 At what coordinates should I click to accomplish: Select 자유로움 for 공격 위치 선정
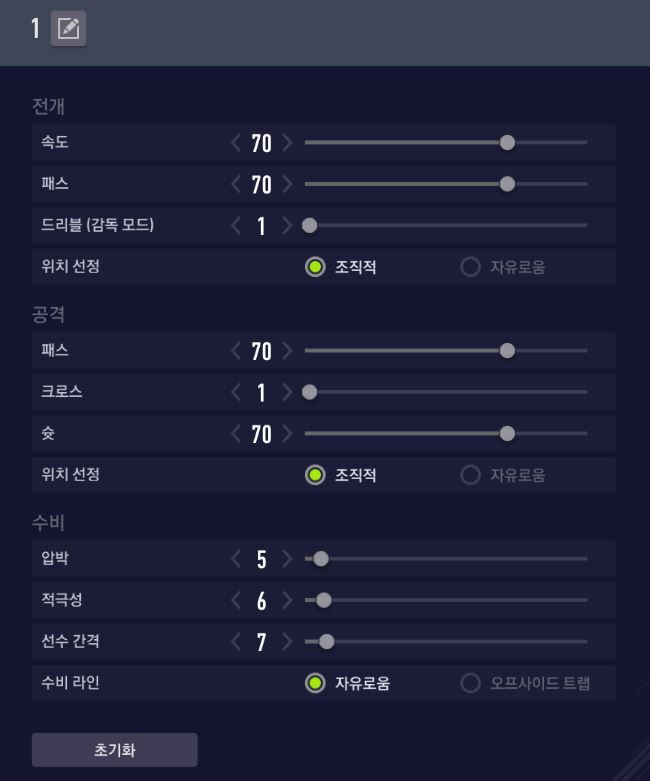pos(471,475)
